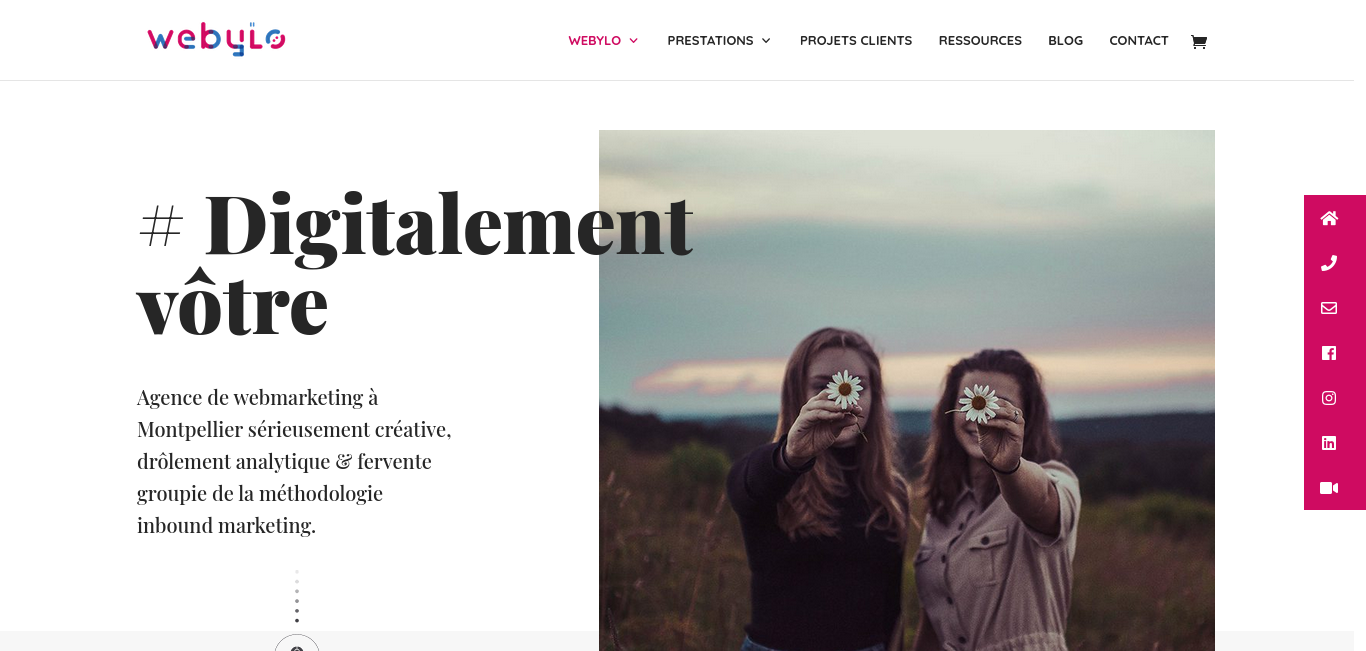This screenshot has width=1366, height=651.
Task: Open the LinkedIn icon link
Action: 1329,443
